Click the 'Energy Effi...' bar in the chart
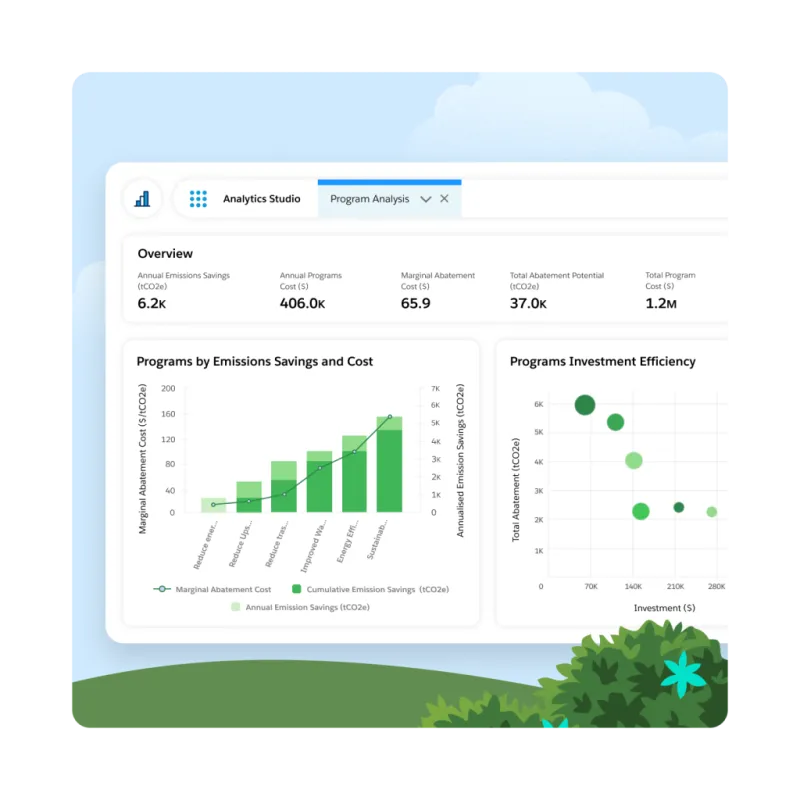 click(354, 474)
